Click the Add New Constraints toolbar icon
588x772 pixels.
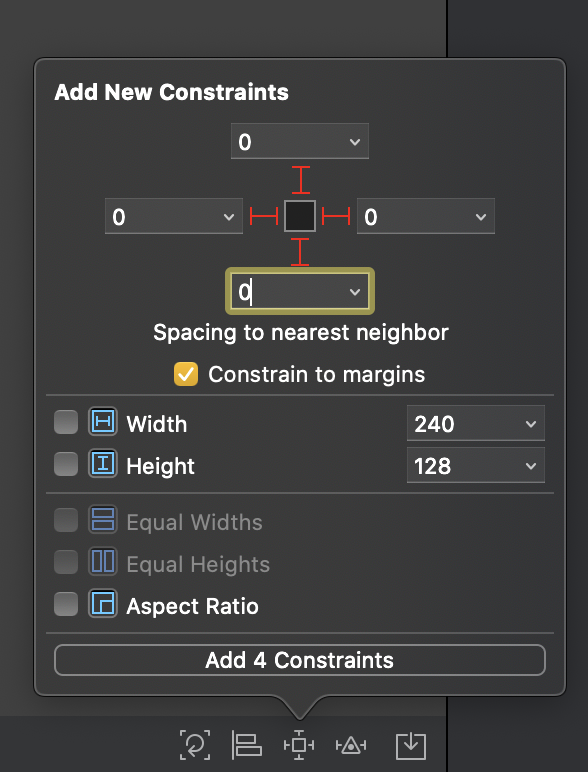click(x=299, y=745)
